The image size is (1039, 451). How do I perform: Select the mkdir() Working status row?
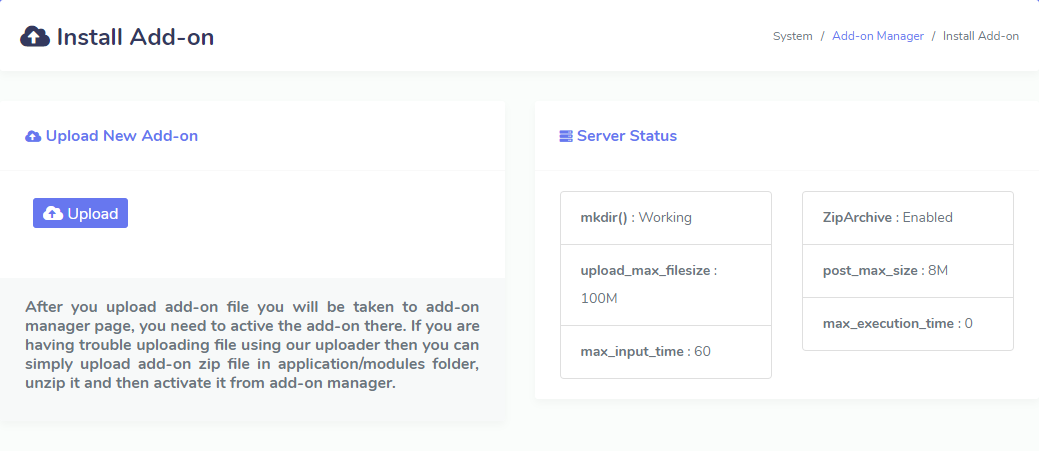tap(665, 217)
